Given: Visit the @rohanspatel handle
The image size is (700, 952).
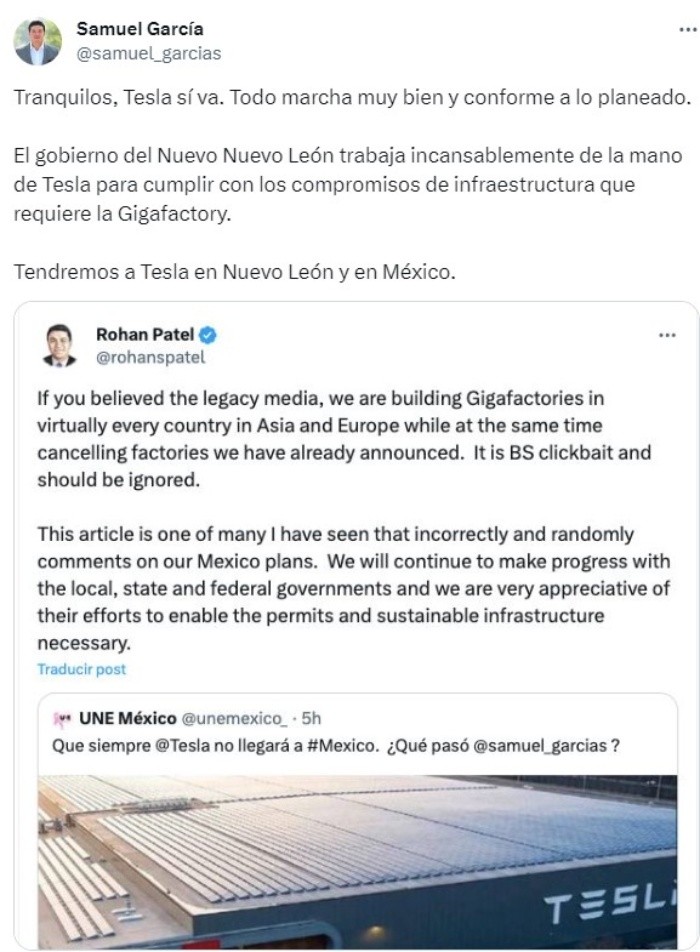Looking at the screenshot, I should [150, 357].
